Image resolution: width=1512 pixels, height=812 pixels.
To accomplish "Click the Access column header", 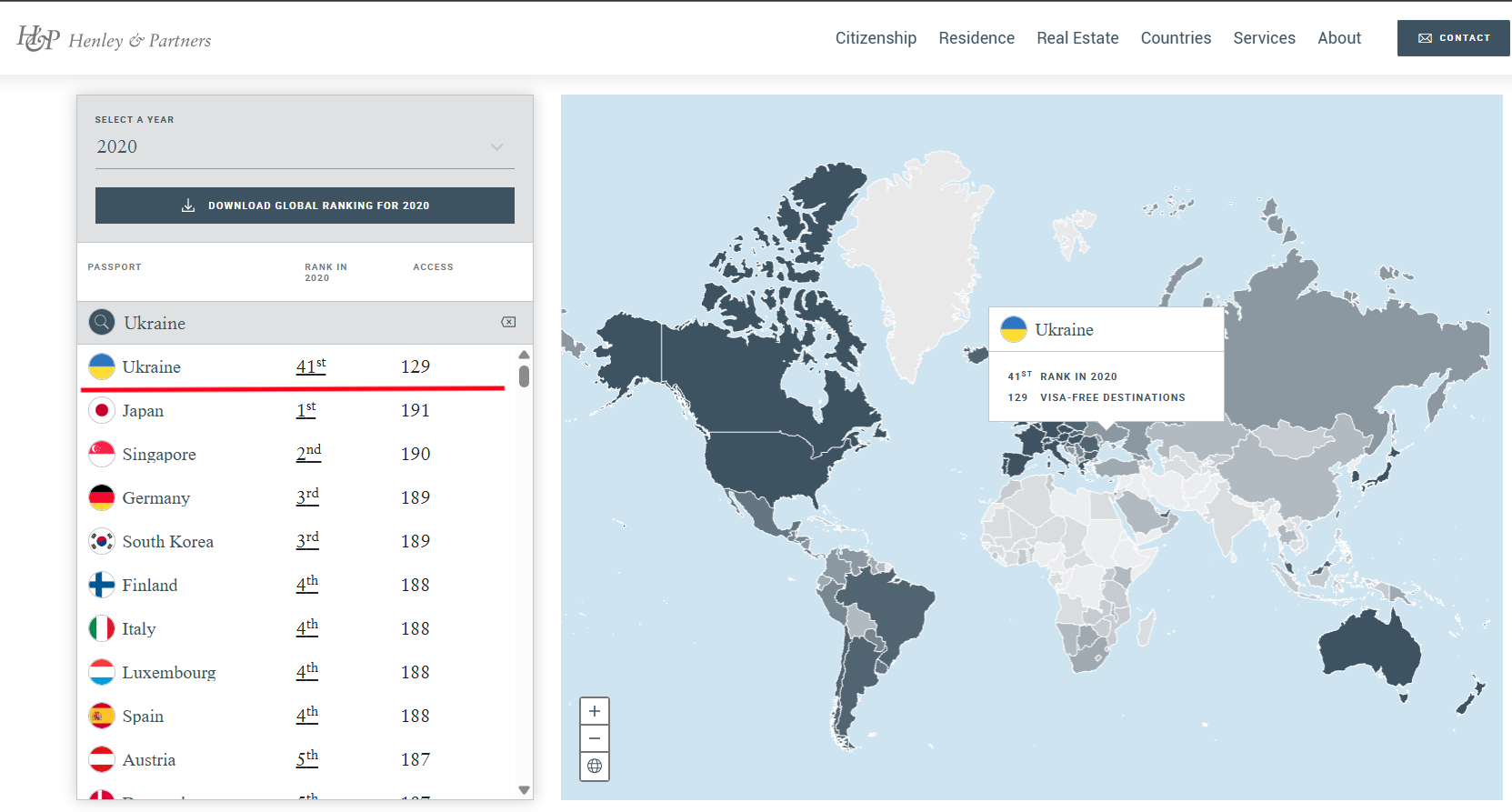I will click(433, 267).
